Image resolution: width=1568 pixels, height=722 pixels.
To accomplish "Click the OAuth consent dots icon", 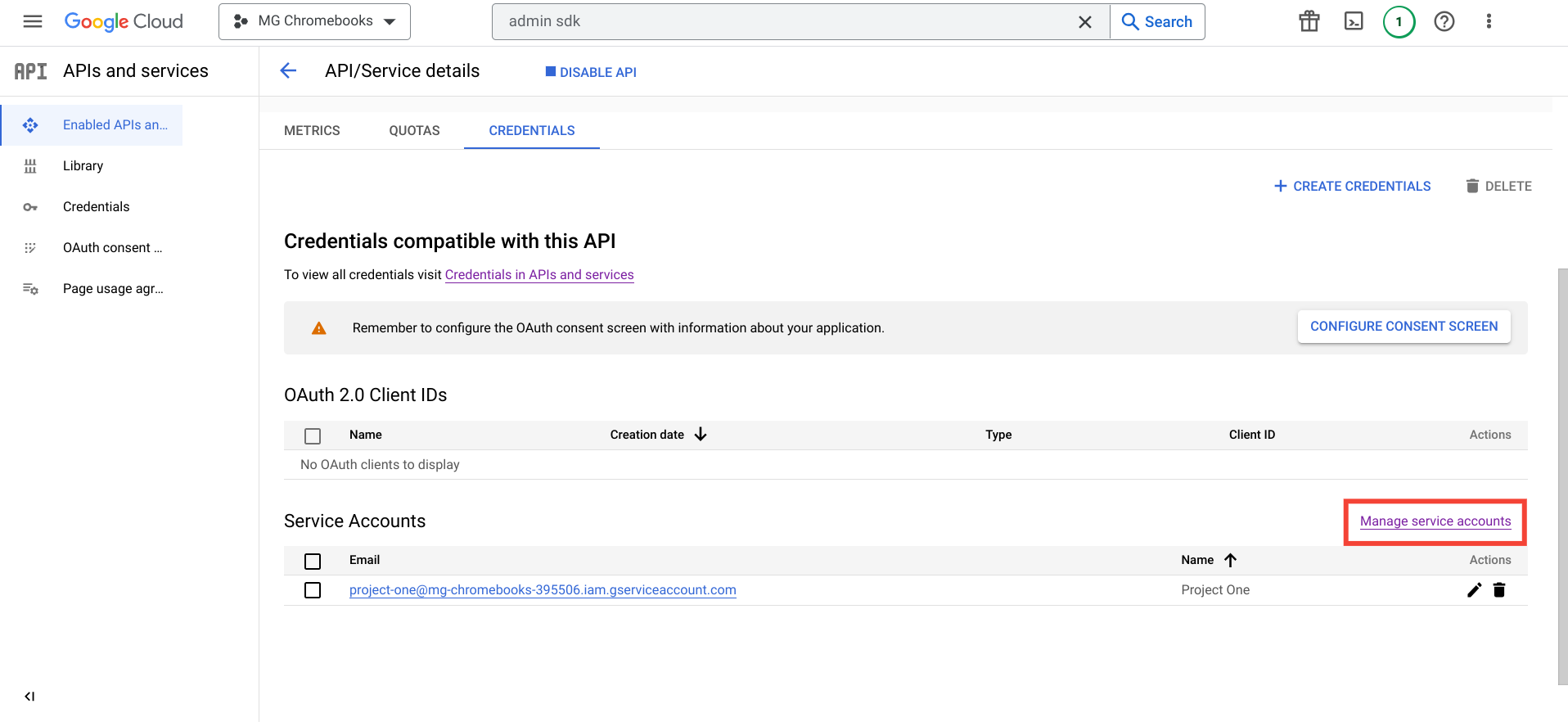I will (30, 248).
